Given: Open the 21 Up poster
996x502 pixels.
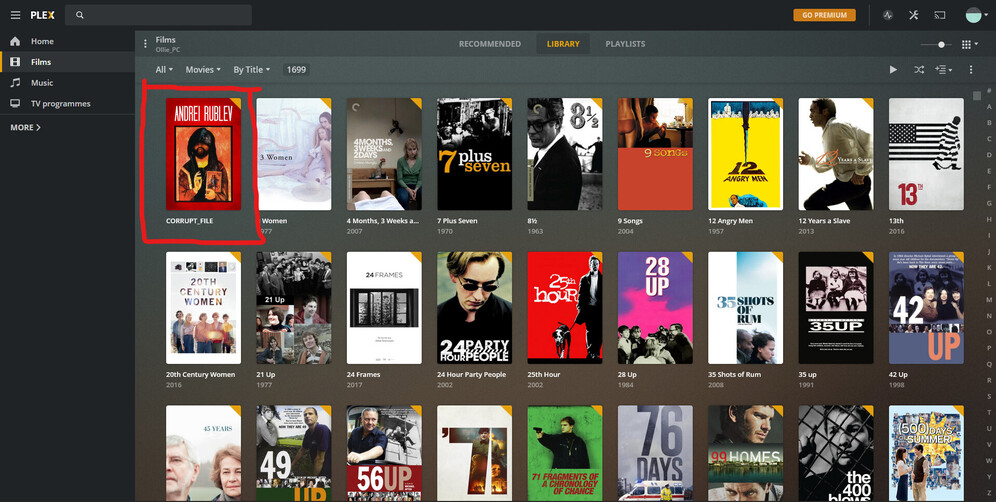Looking at the screenshot, I should pyautogui.click(x=293, y=308).
